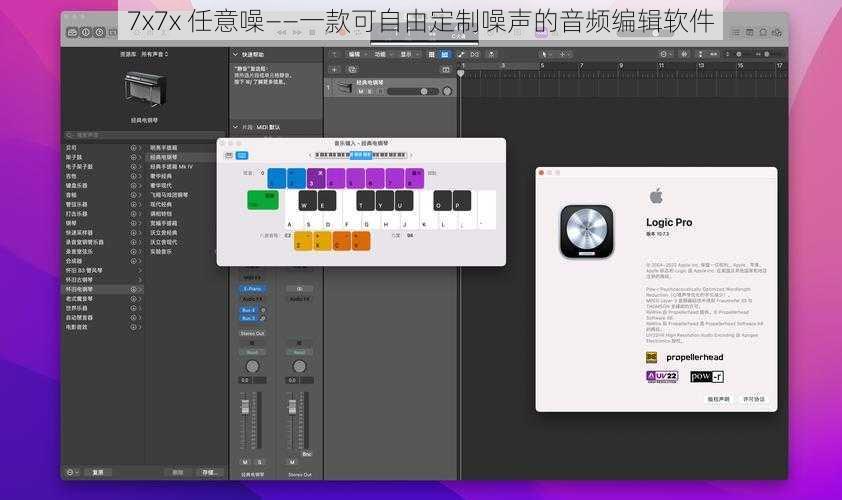Expand the 世界乐器 category arrow in library
The width and height of the screenshot is (842, 500).
coord(140,308)
